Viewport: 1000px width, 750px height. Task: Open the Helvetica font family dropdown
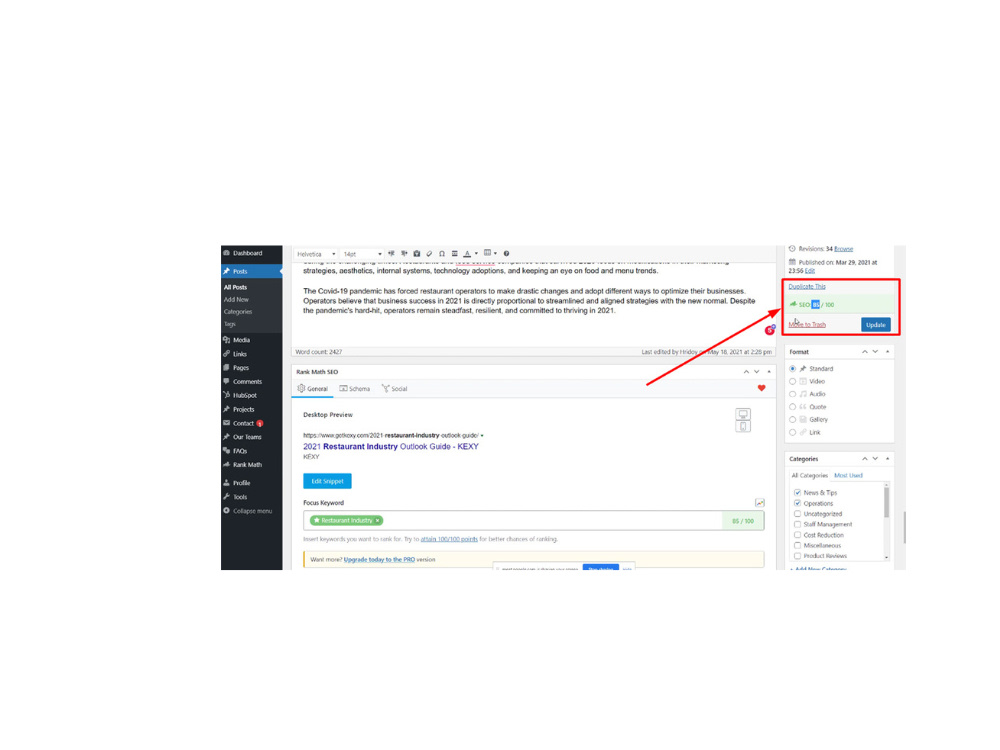pyautogui.click(x=316, y=254)
